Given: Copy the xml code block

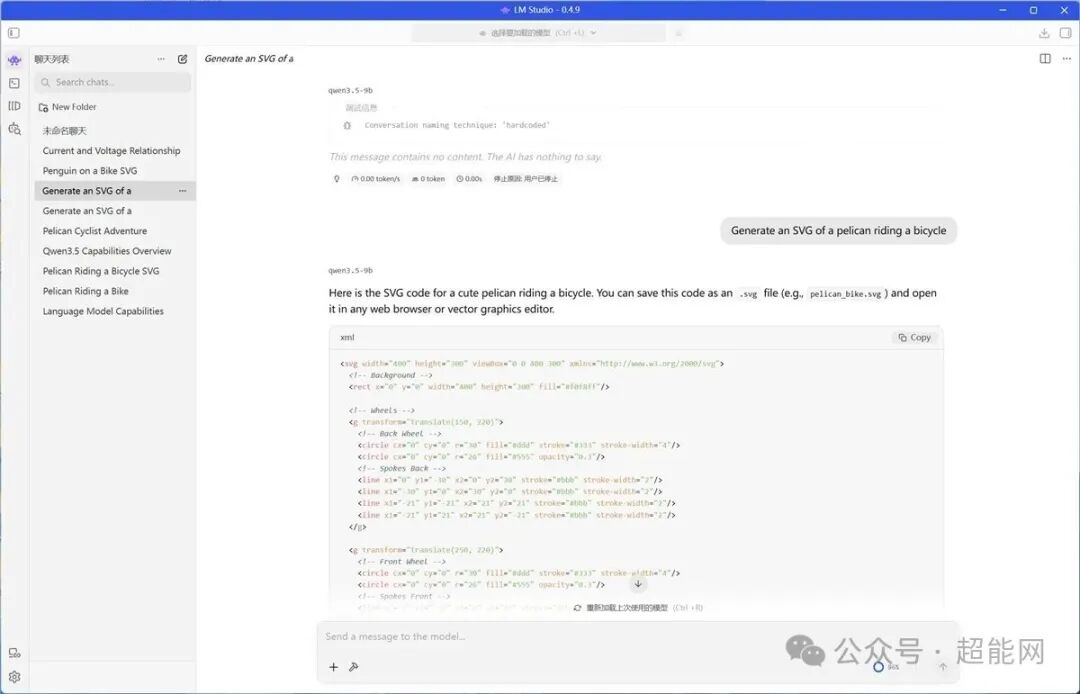Looking at the screenshot, I should coord(915,337).
